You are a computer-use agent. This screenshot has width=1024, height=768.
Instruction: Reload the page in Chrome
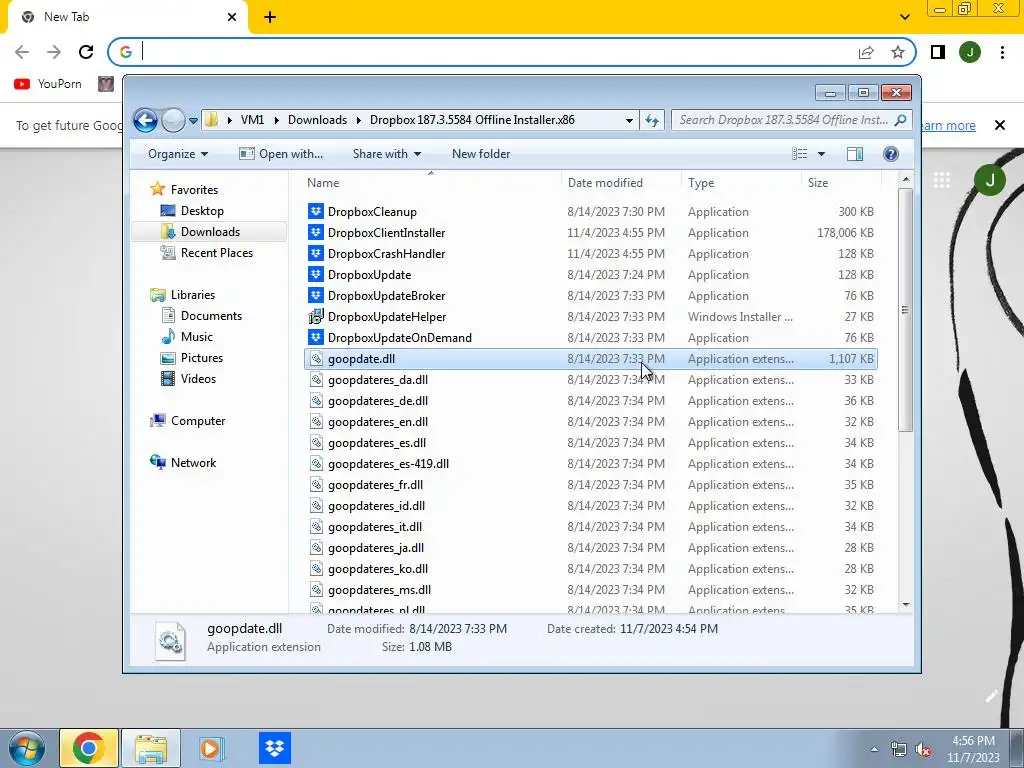86,52
